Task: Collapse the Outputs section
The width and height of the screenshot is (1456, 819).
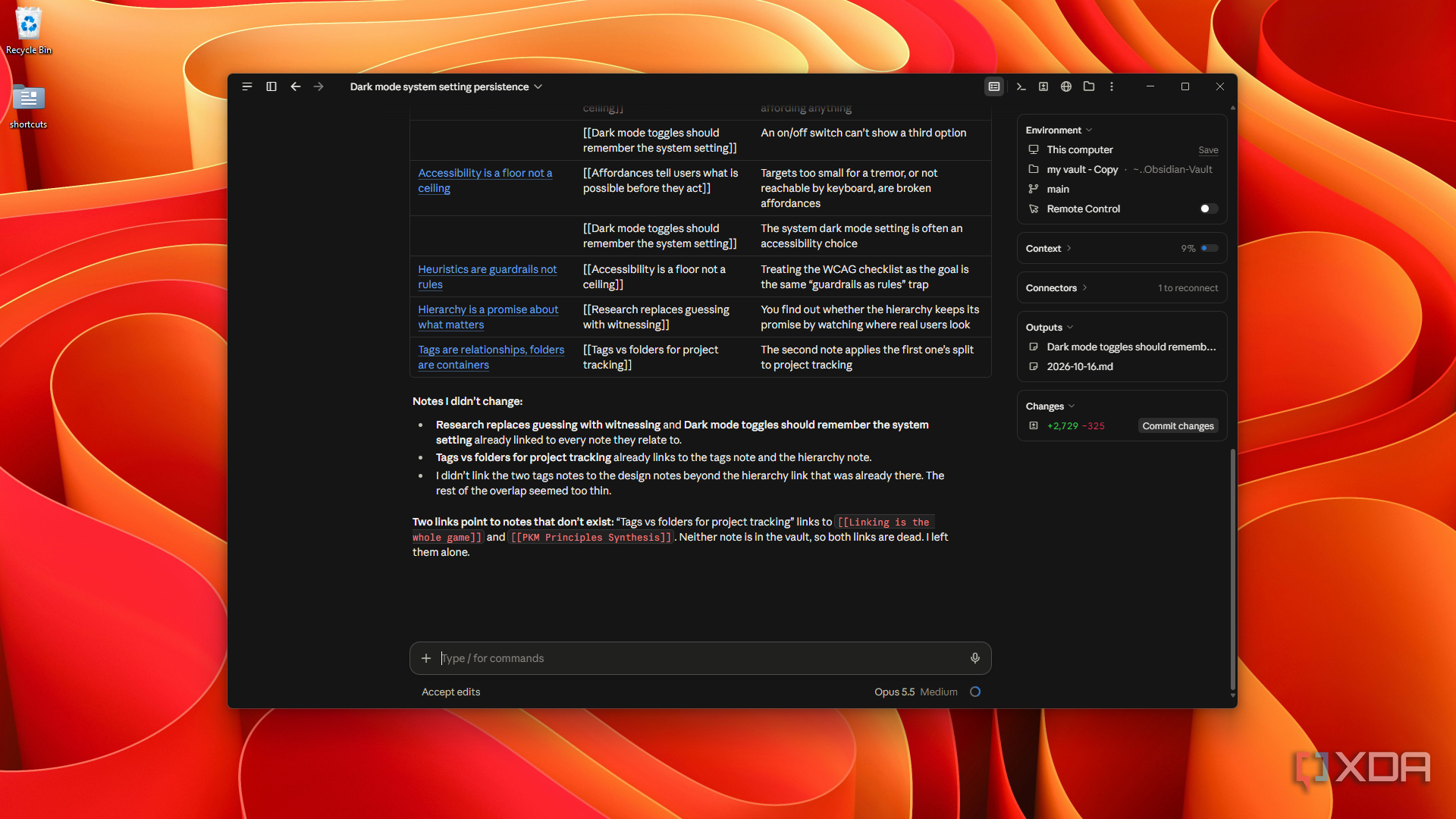Action: pyautogui.click(x=1050, y=327)
